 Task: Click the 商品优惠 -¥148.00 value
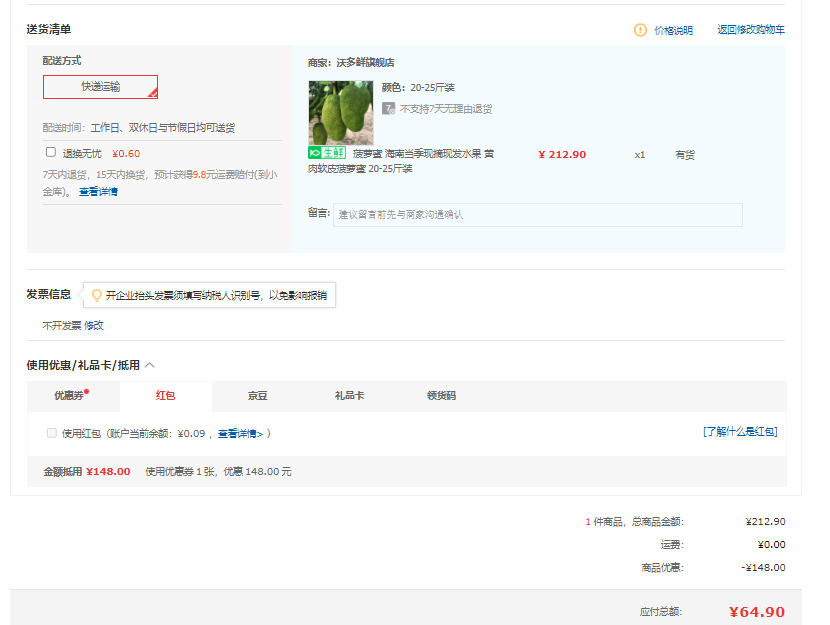coord(763,567)
